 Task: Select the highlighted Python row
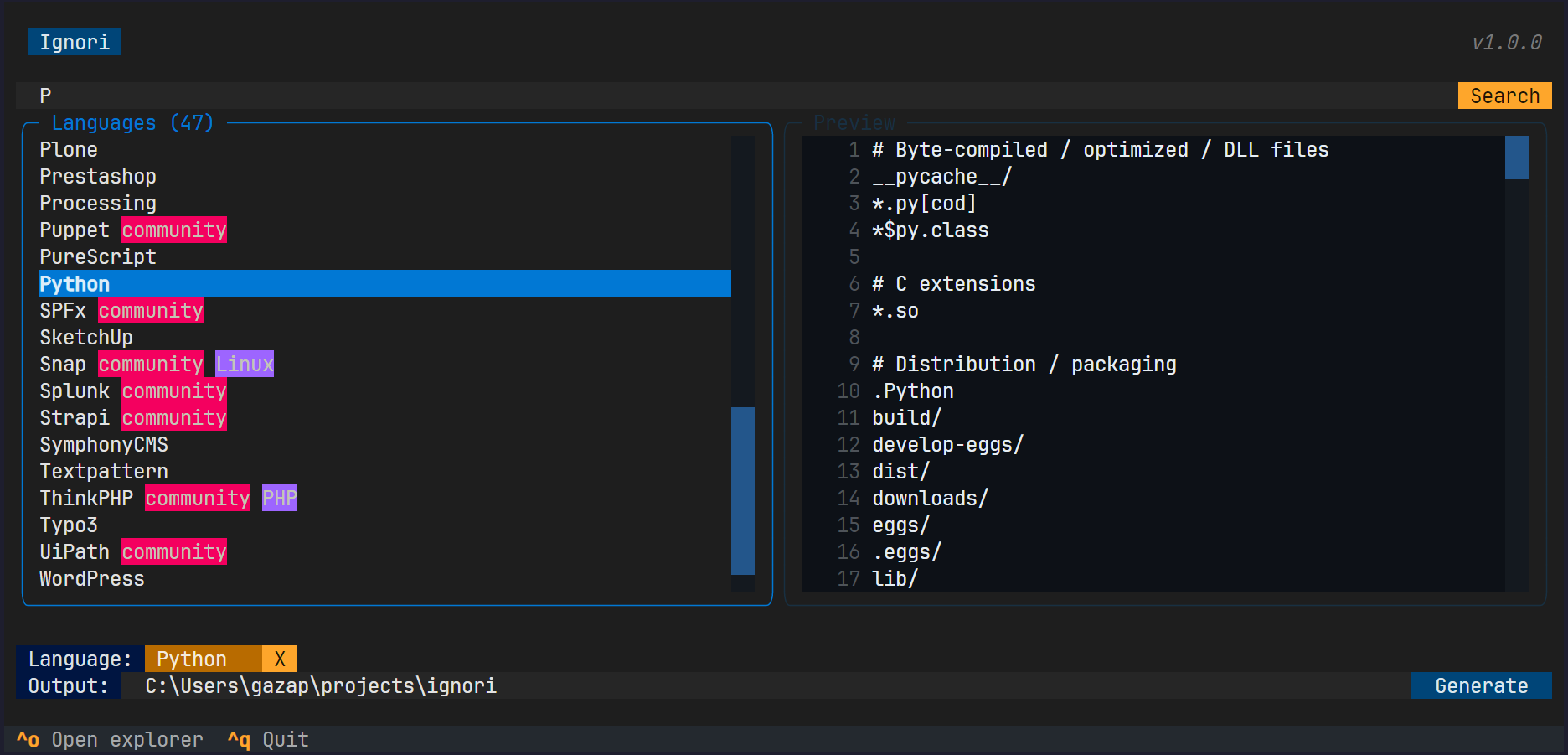[x=385, y=283]
